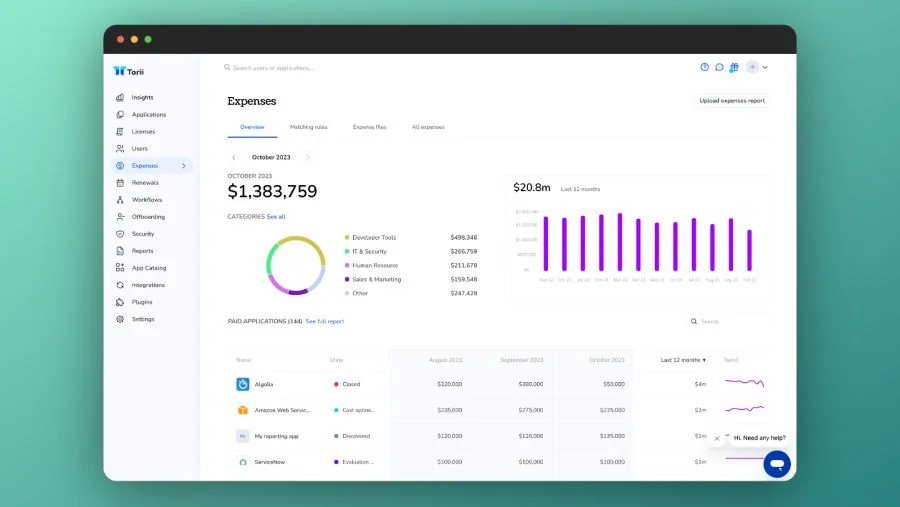Click the See all categories link
Image resolution: width=900 pixels, height=507 pixels.
[276, 216]
